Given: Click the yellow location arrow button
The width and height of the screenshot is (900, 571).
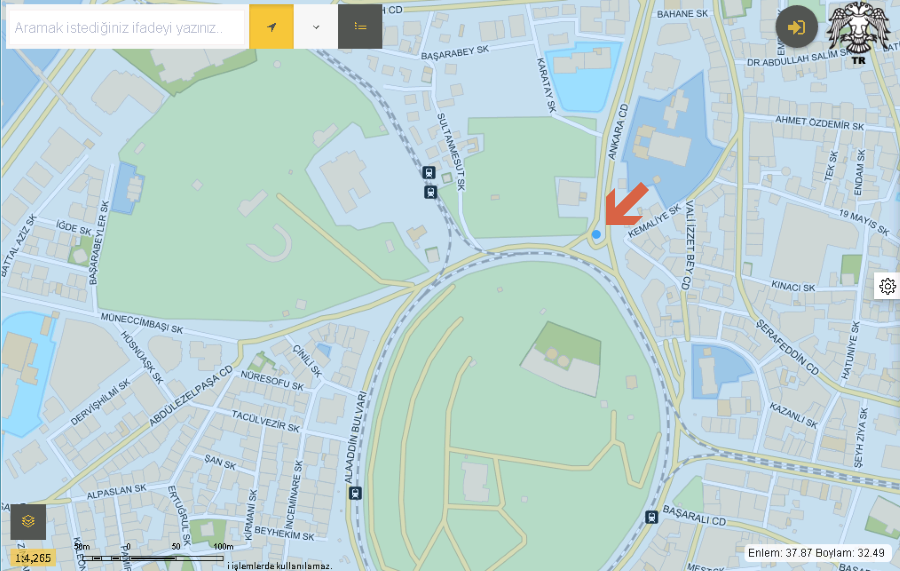Looking at the screenshot, I should 271,26.
